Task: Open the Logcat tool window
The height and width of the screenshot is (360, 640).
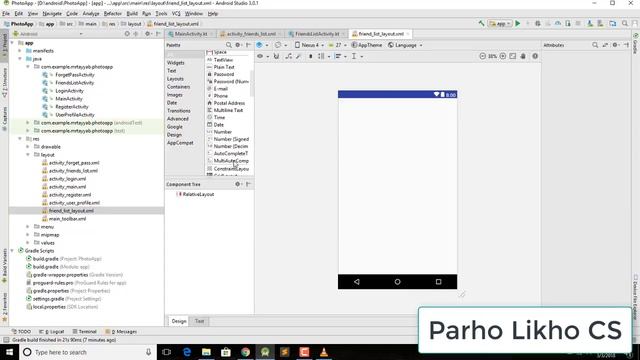Action: pyautogui.click(x=51, y=331)
